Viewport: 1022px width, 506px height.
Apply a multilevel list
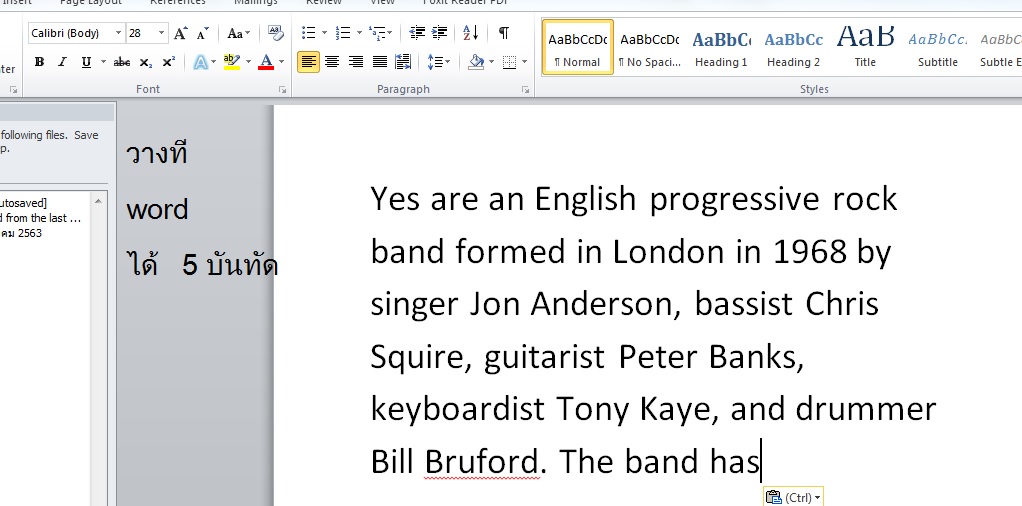coord(377,33)
